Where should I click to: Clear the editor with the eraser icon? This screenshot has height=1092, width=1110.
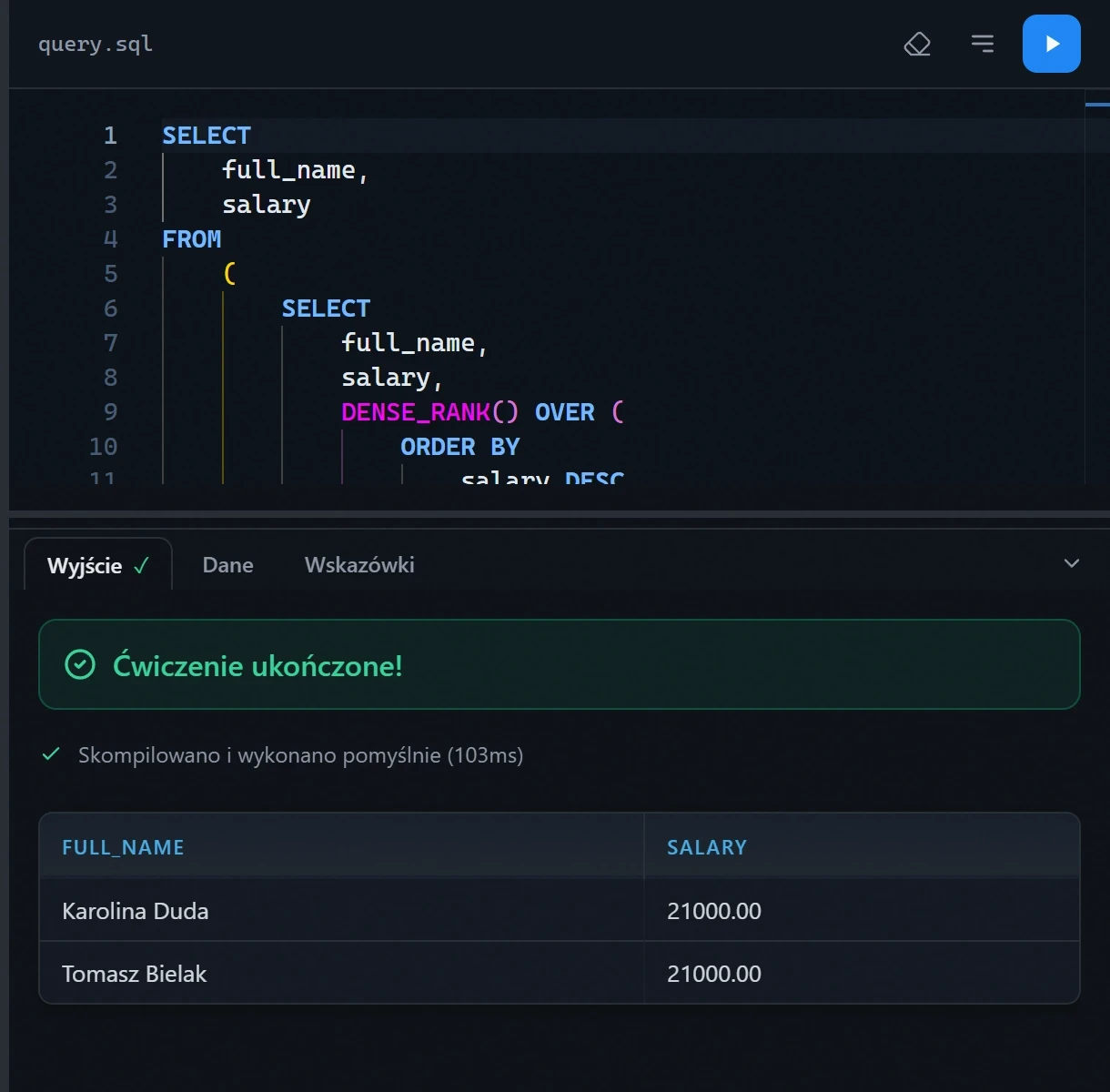[917, 44]
